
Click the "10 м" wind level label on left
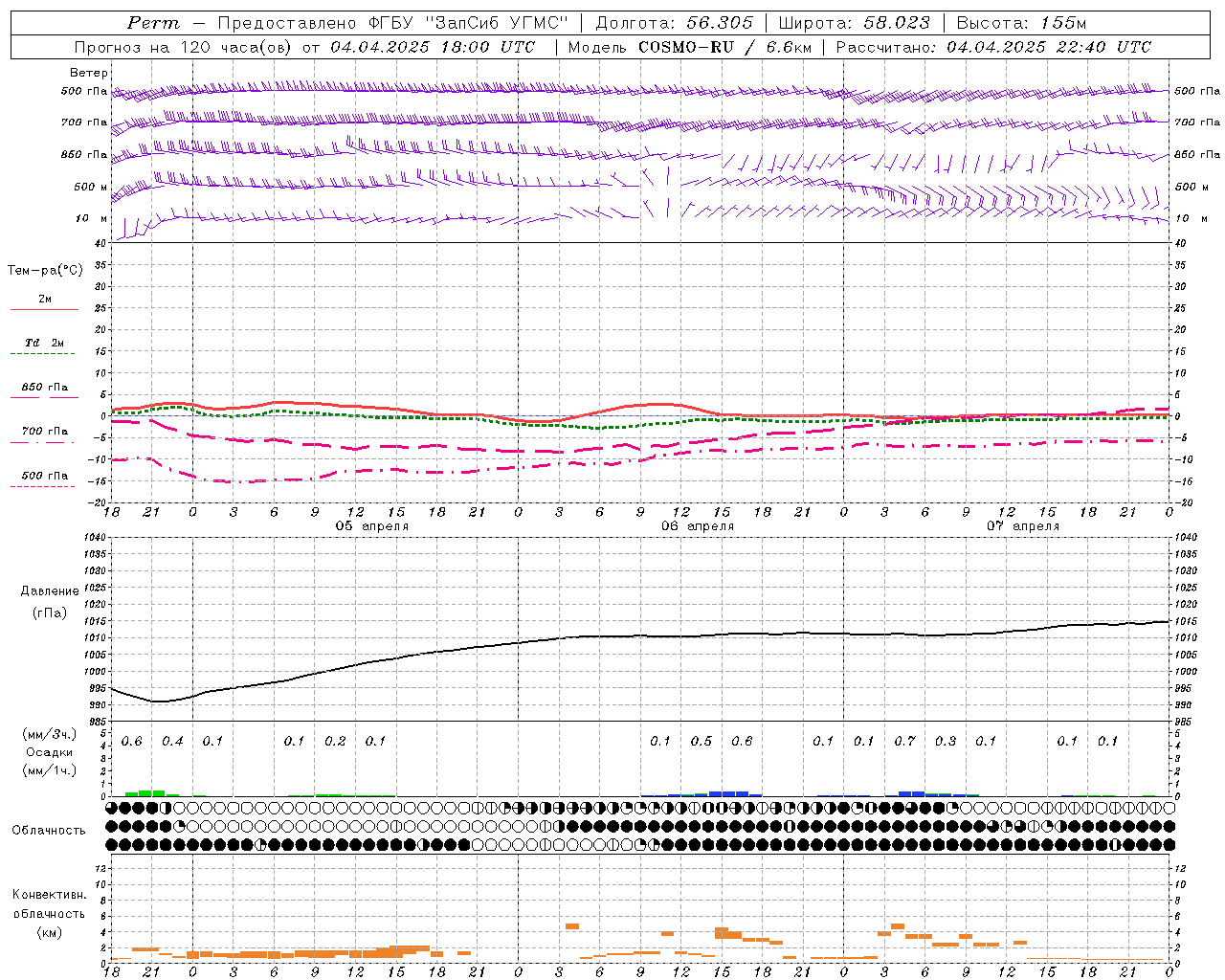(92, 219)
